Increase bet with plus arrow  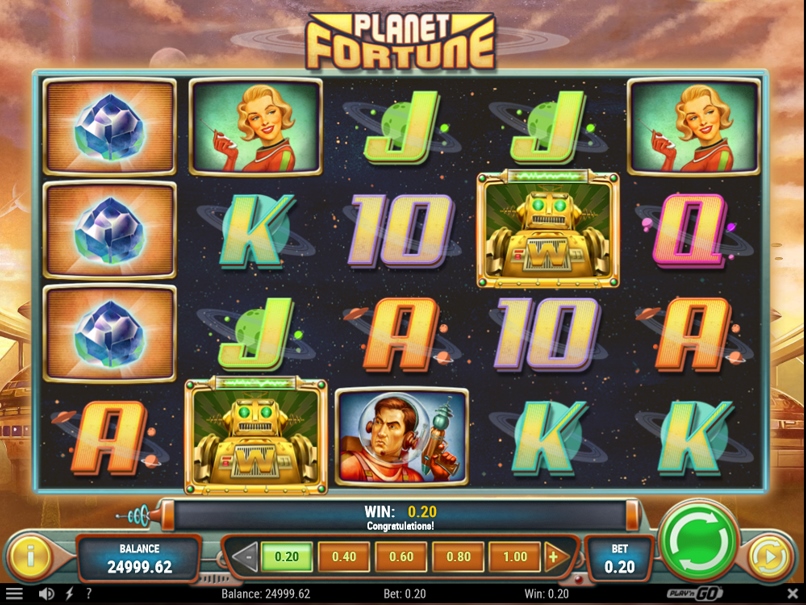556,557
